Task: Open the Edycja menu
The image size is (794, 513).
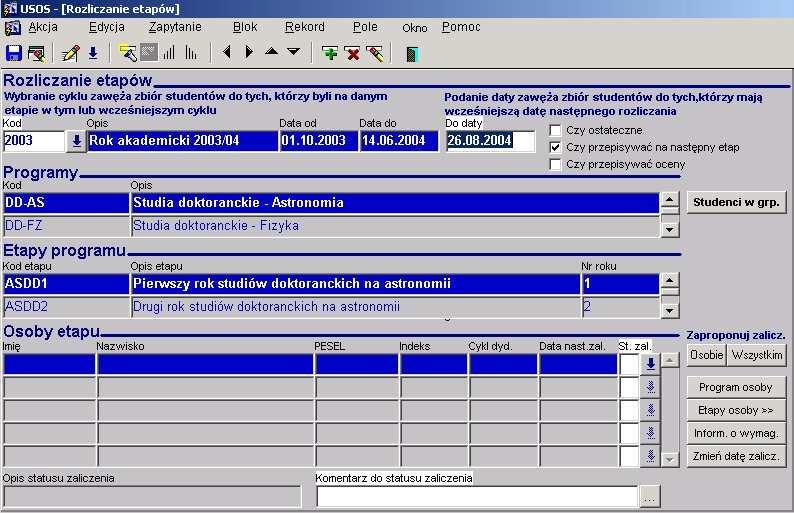Action: 107,27
